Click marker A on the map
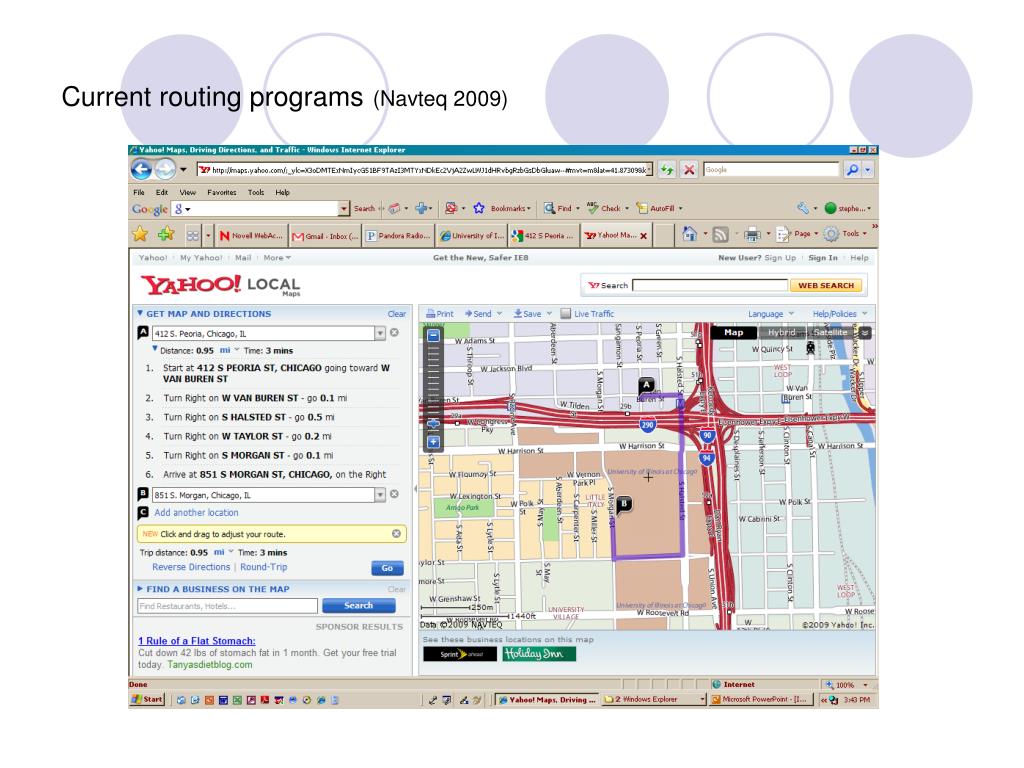The height and width of the screenshot is (768, 1024). click(646, 386)
